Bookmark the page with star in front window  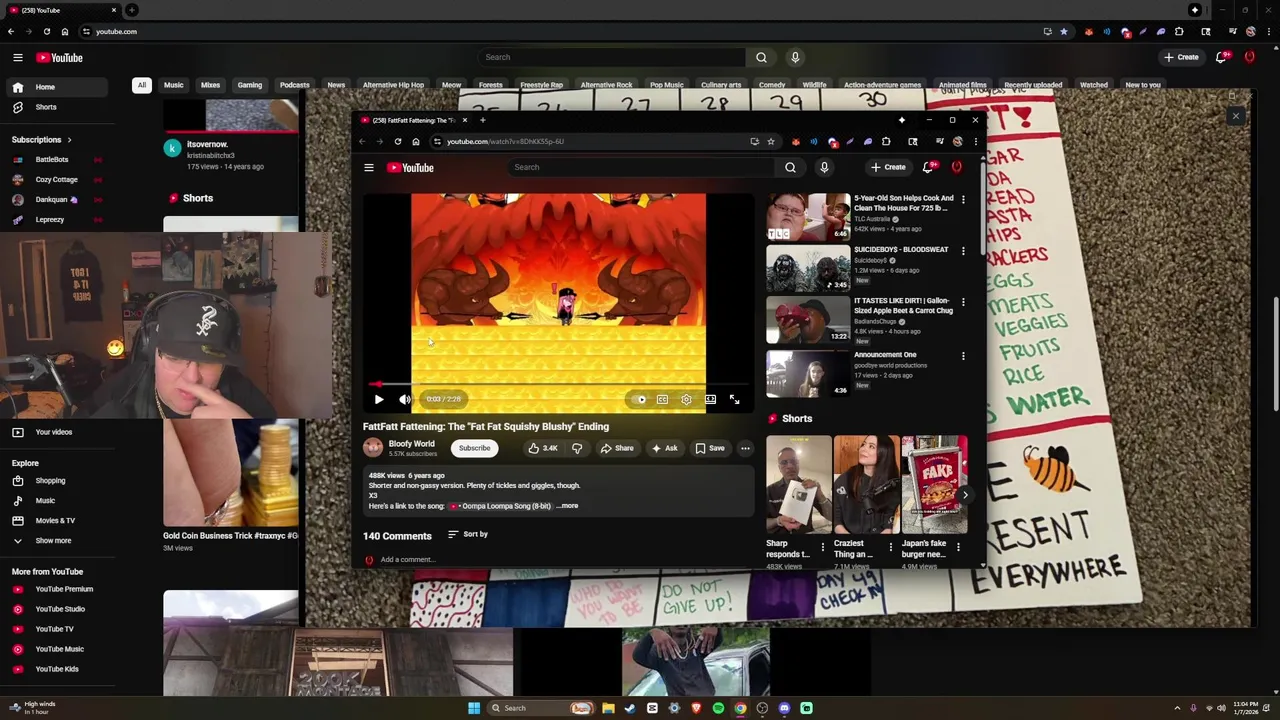click(770, 142)
